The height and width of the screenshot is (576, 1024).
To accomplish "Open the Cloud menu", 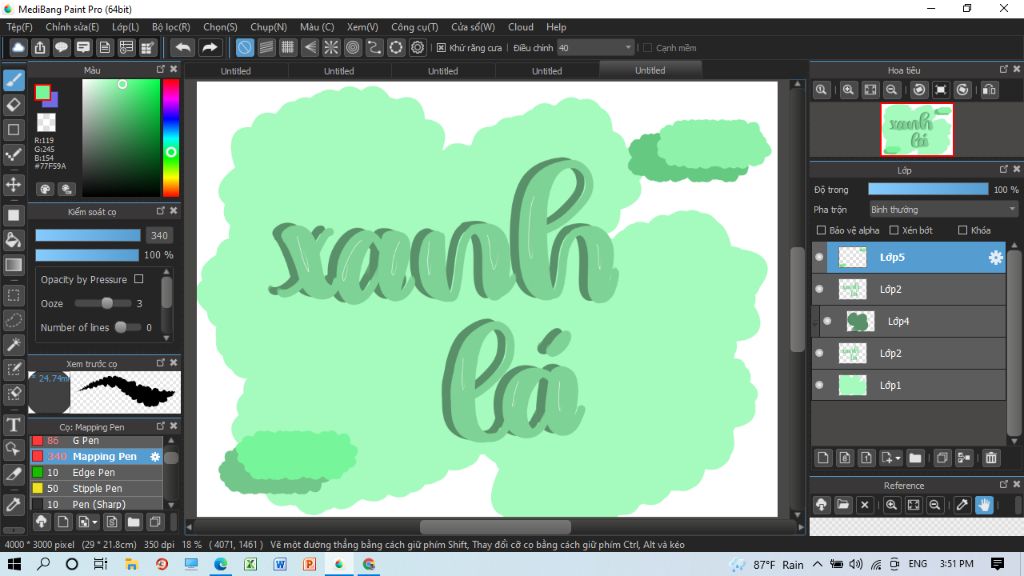I will 520,27.
